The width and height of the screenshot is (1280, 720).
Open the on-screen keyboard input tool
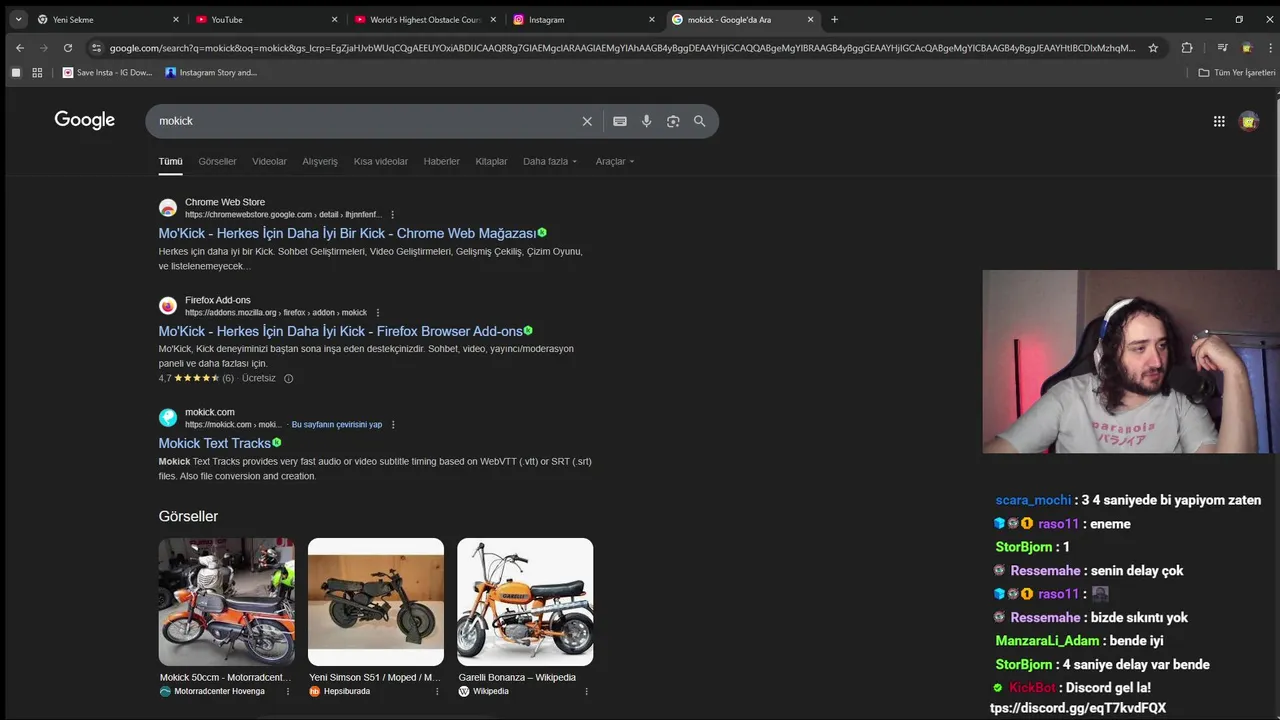pyautogui.click(x=620, y=121)
